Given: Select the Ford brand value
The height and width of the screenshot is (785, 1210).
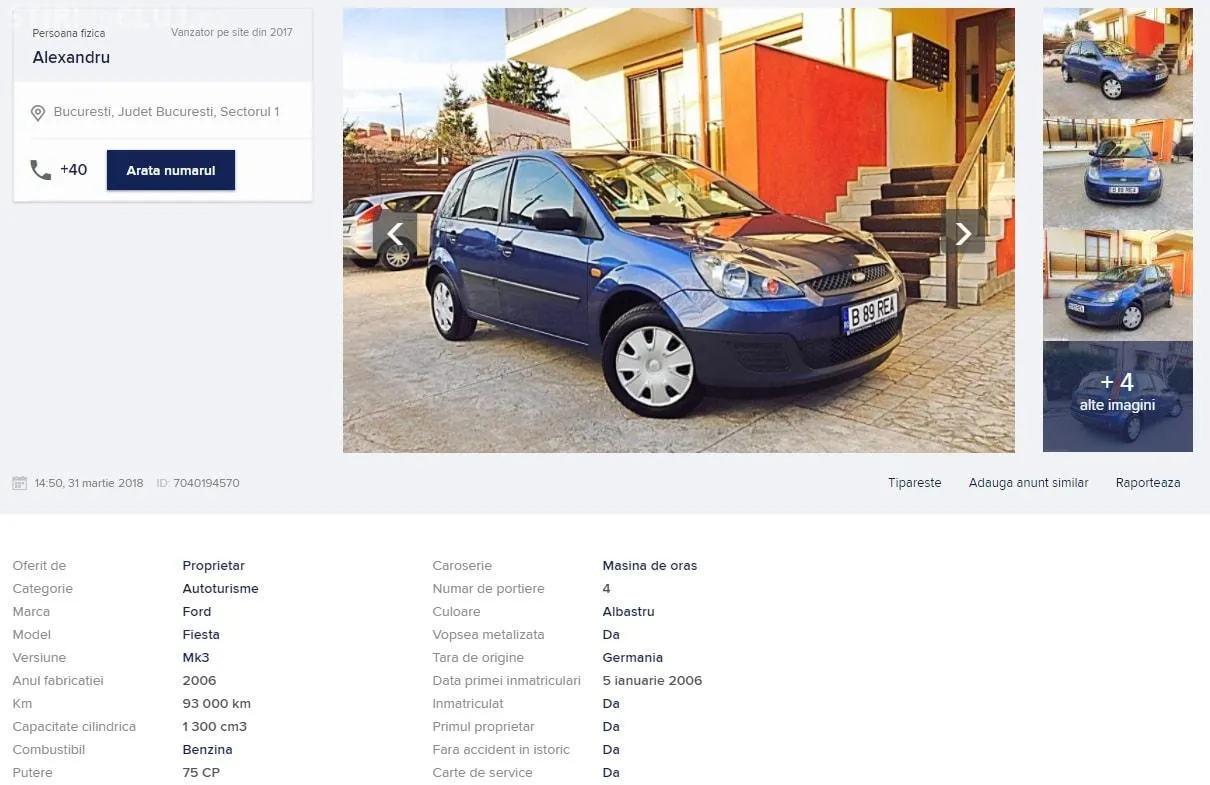Looking at the screenshot, I should pos(197,612).
